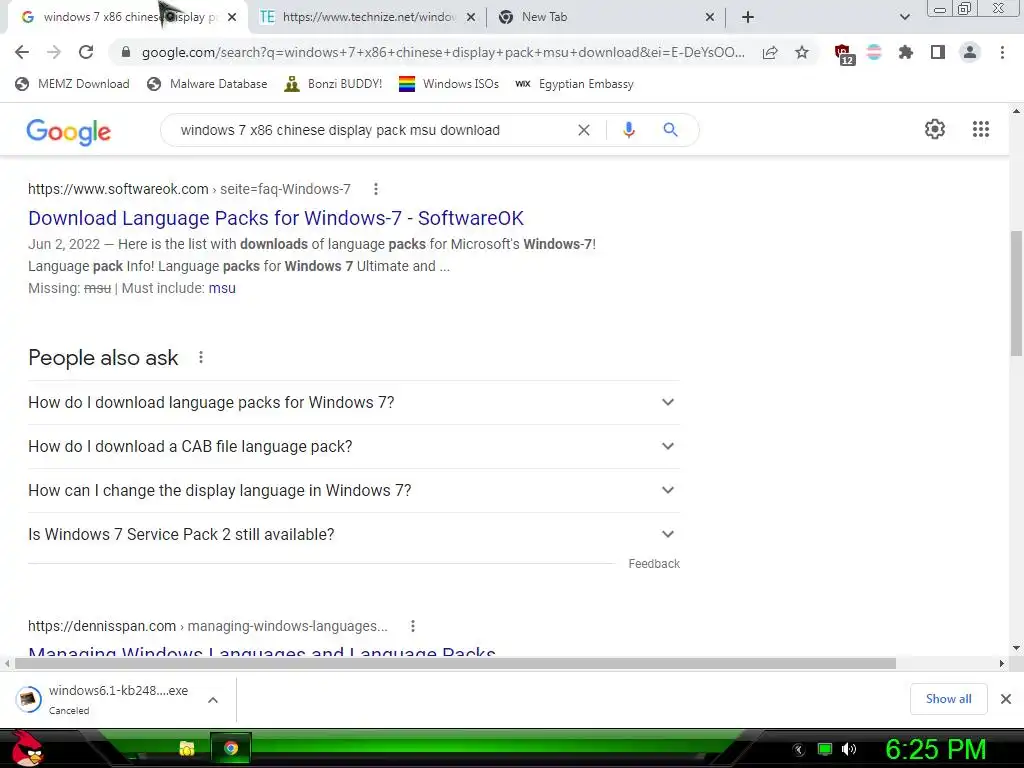Open the striped round extension icon
This screenshot has width=1024, height=768.
[874, 52]
